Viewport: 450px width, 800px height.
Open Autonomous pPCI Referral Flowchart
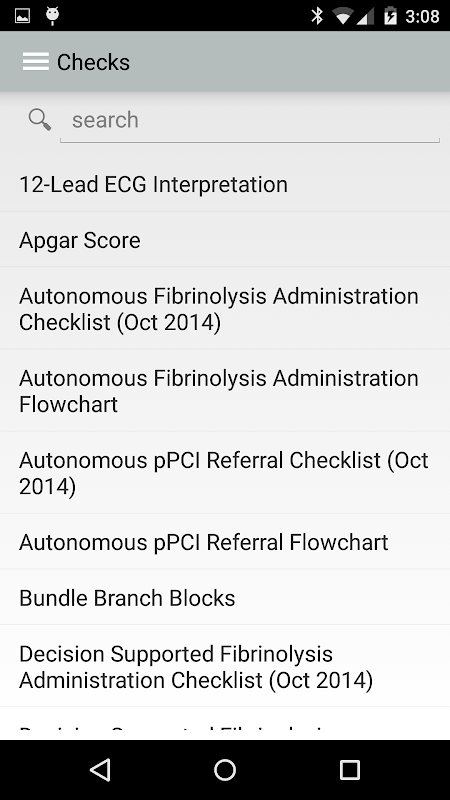coord(225,541)
